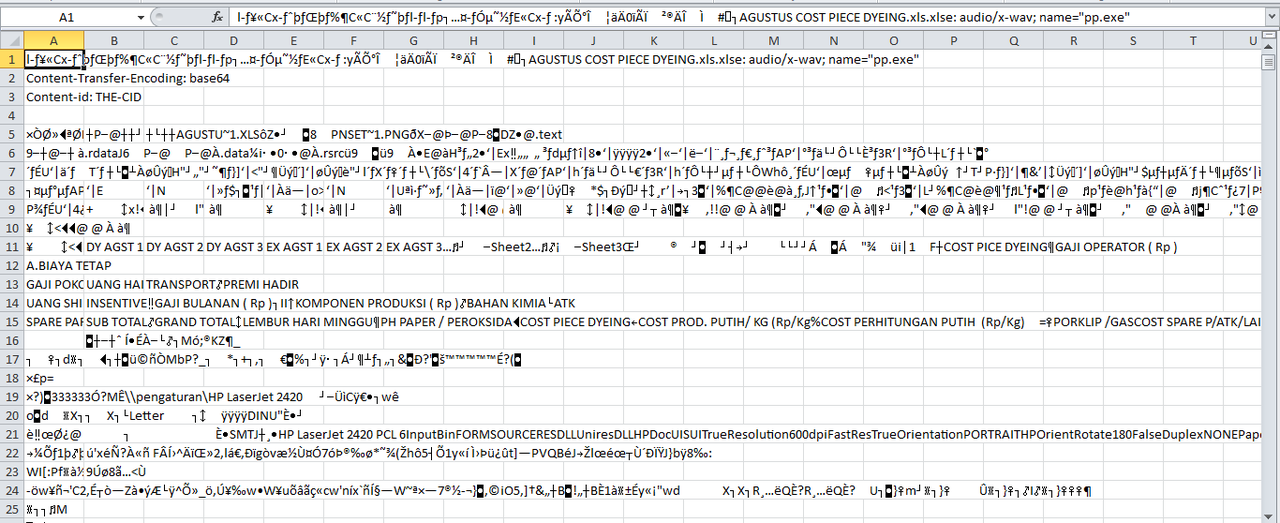Select row 16 header

12,341
